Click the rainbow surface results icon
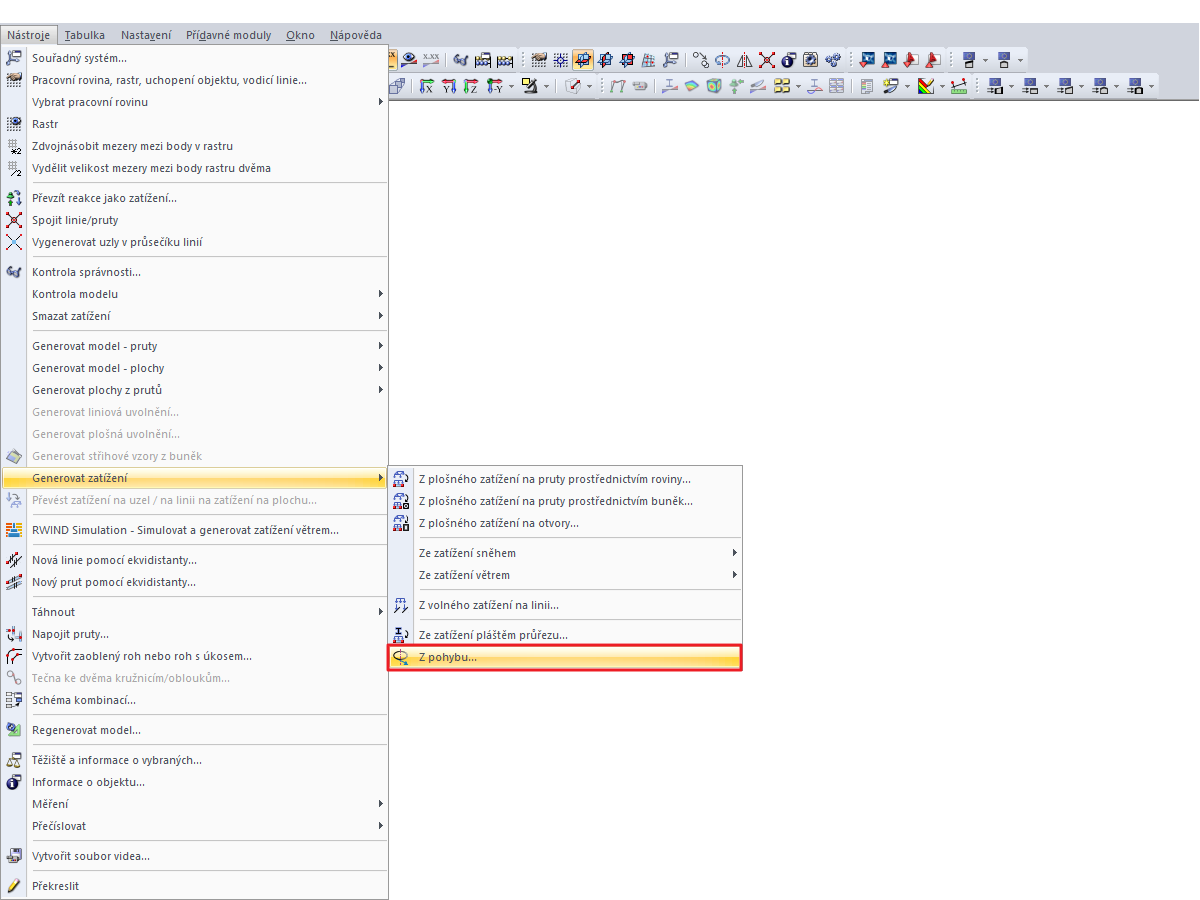The height and width of the screenshot is (900, 1200). pos(691,87)
